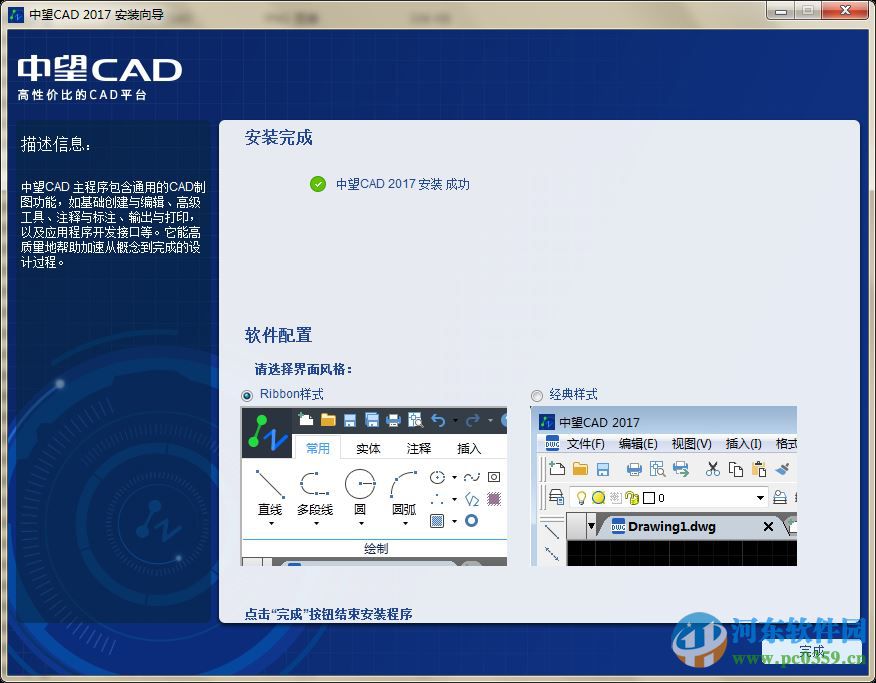
Task: Click the layer light bulb icon
Action: 581,498
